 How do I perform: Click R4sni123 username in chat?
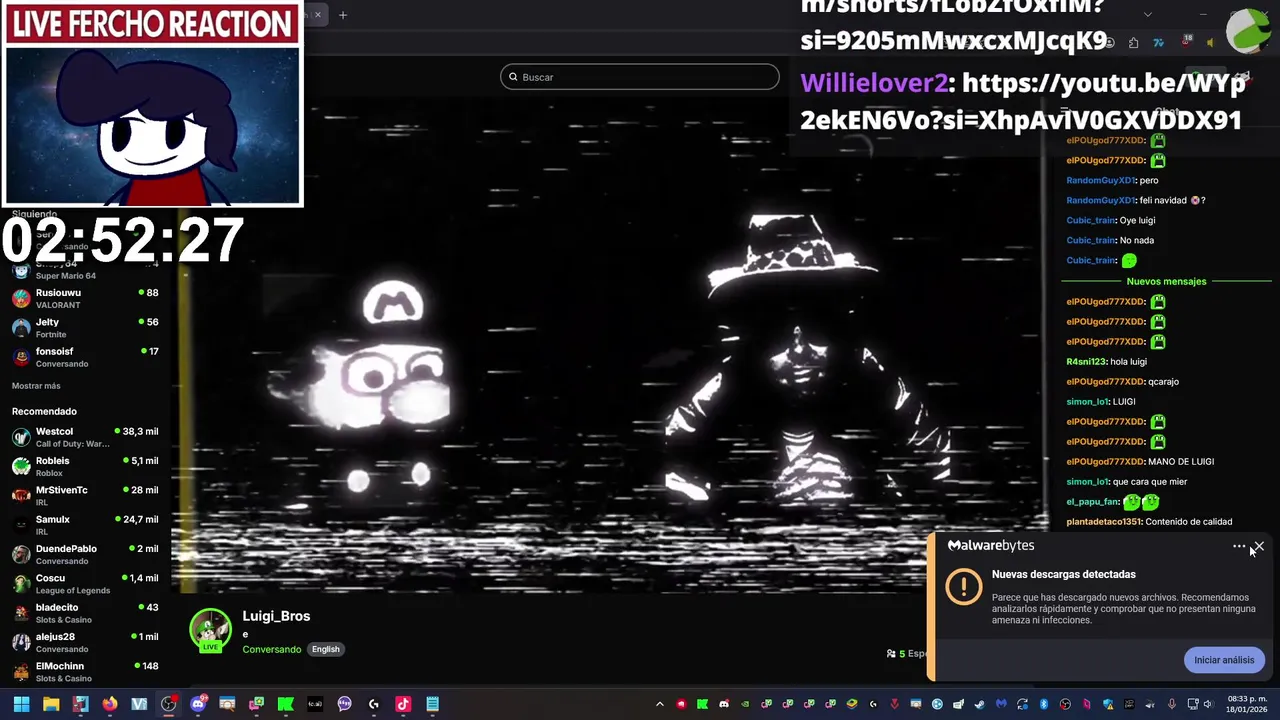pyautogui.click(x=1087, y=361)
